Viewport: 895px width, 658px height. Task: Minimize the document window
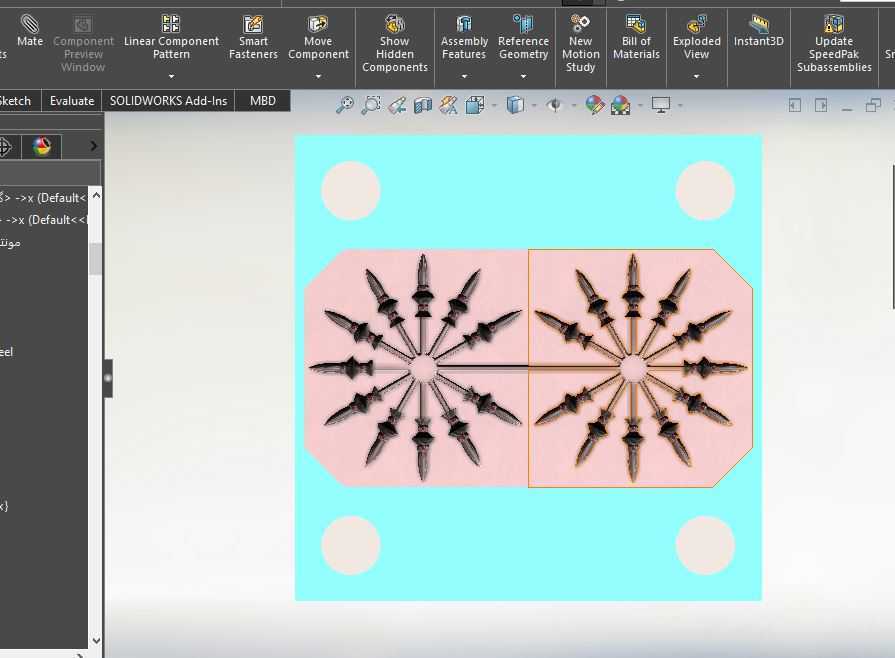847,108
